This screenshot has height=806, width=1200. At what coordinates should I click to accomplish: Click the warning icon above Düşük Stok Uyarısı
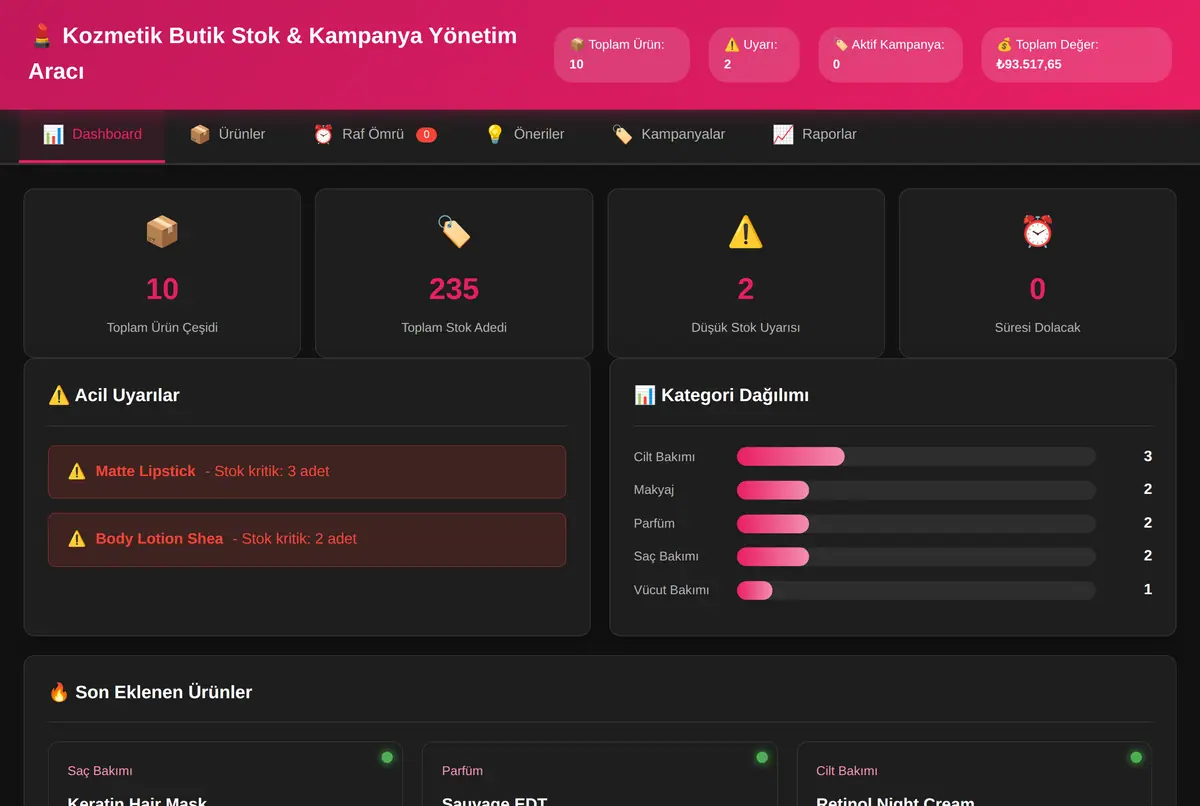coord(746,232)
